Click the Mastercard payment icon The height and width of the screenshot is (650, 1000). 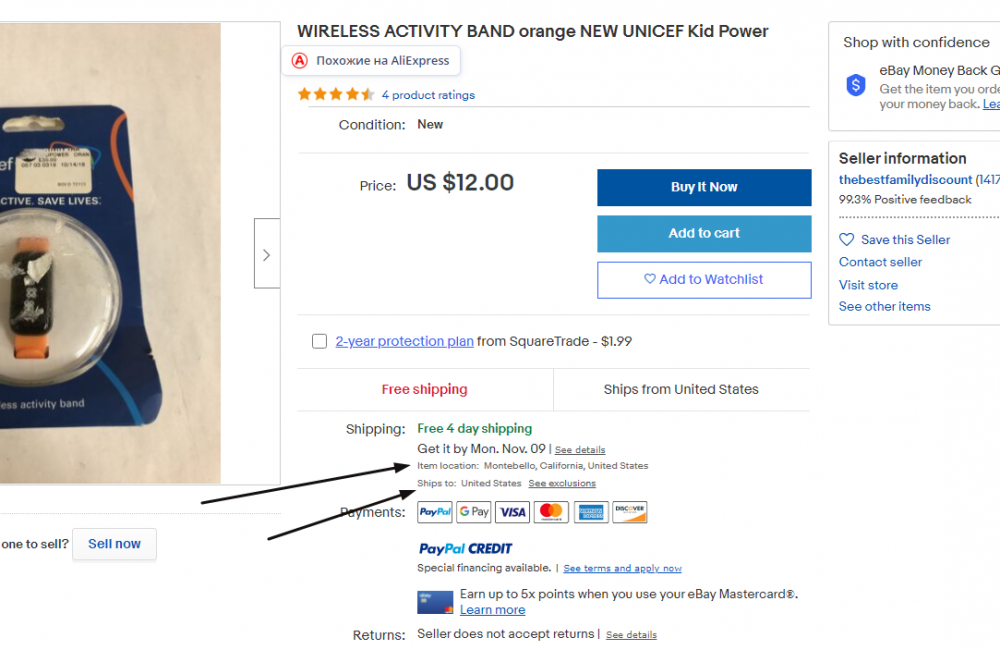pyautogui.click(x=551, y=511)
